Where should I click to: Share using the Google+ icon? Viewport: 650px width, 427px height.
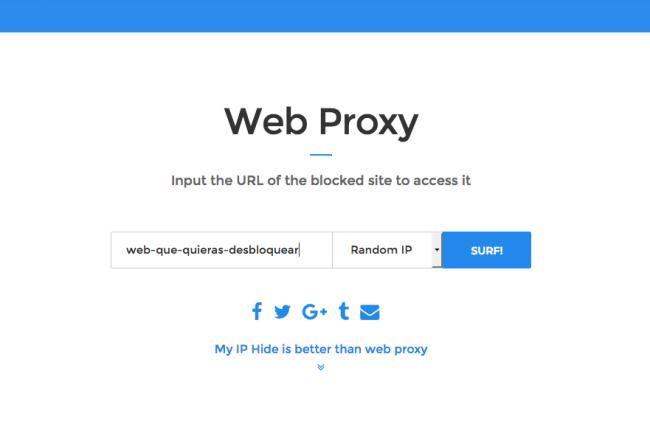(x=315, y=311)
